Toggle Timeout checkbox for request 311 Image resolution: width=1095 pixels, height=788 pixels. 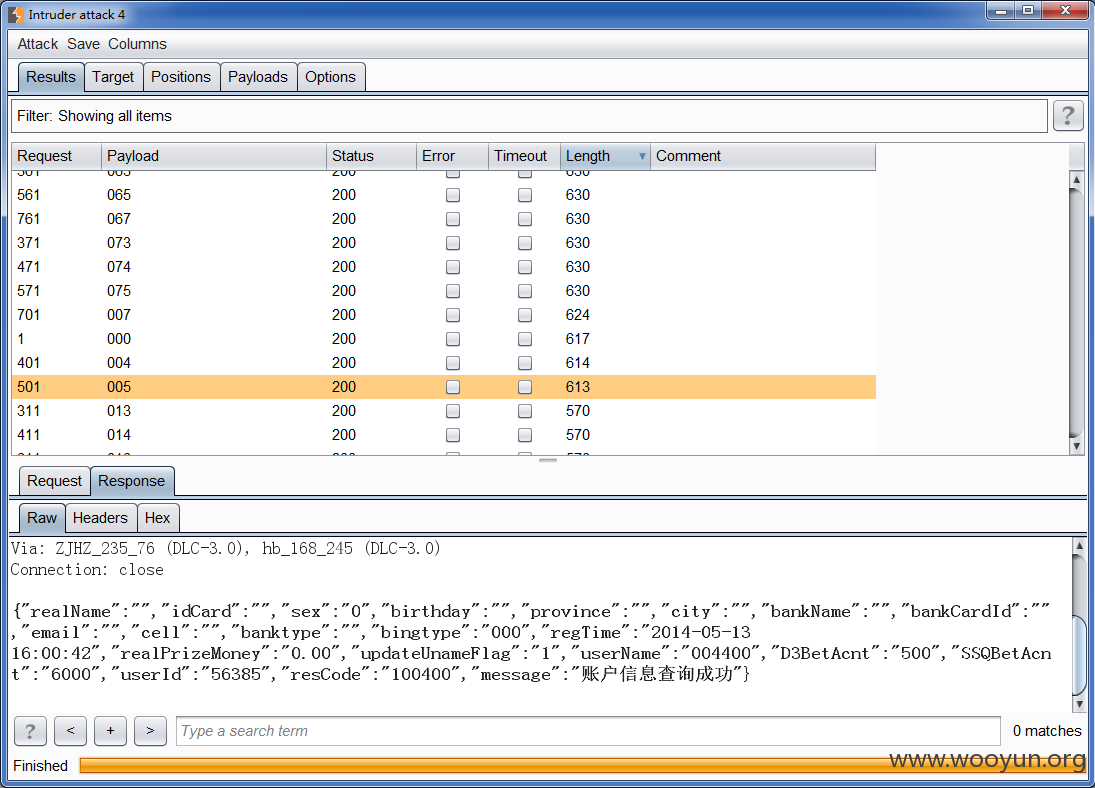pos(524,411)
